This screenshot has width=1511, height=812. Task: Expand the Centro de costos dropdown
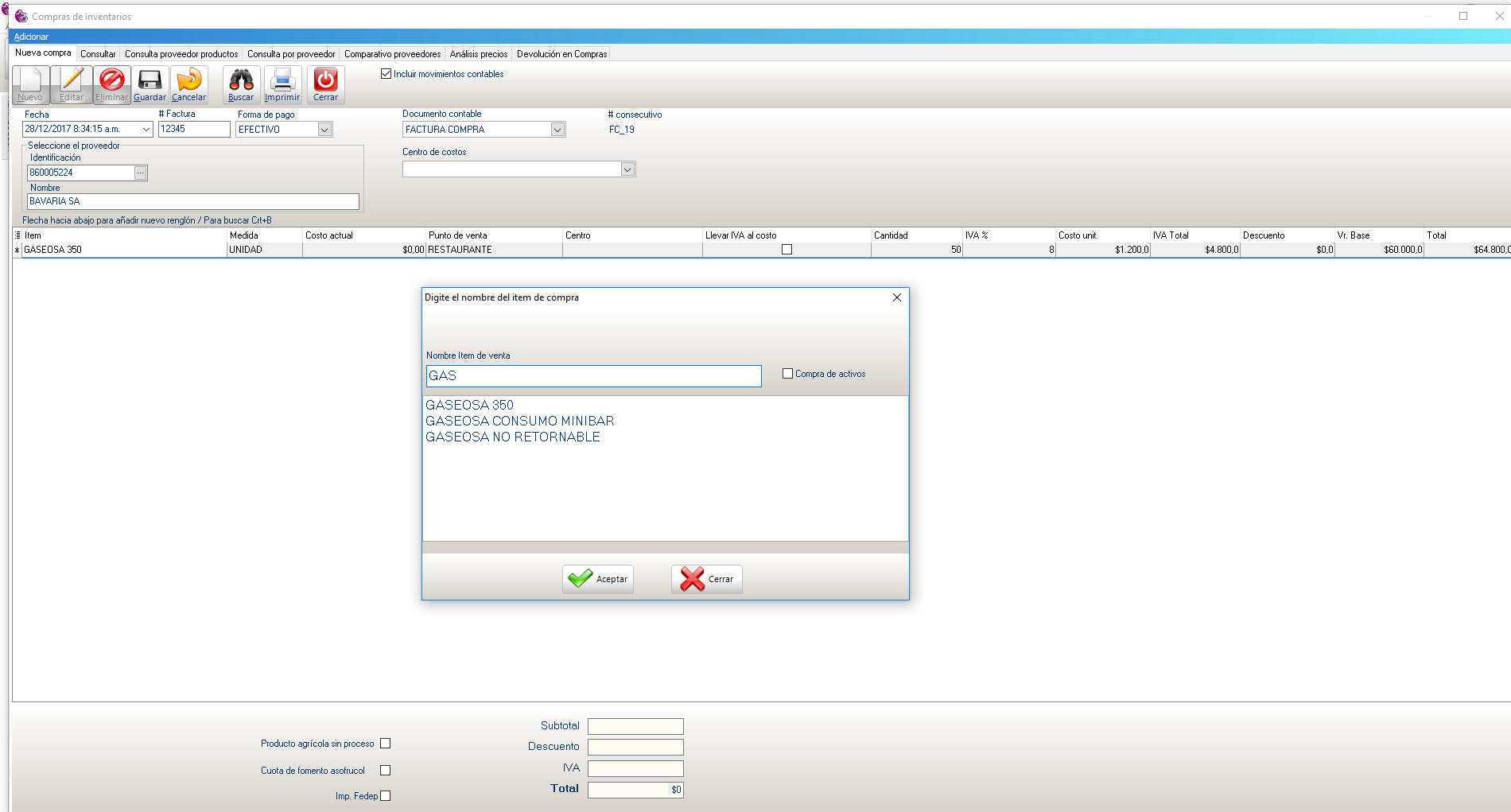click(x=627, y=169)
